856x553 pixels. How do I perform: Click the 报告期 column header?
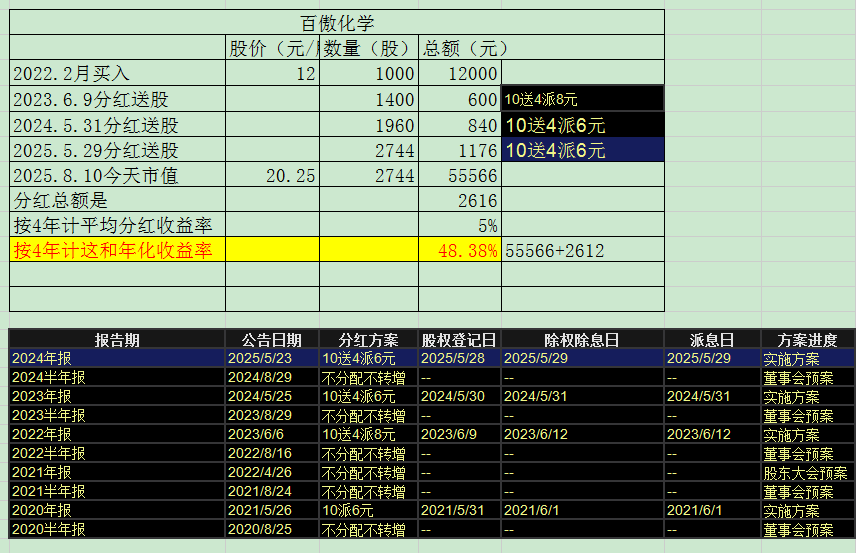(117, 340)
